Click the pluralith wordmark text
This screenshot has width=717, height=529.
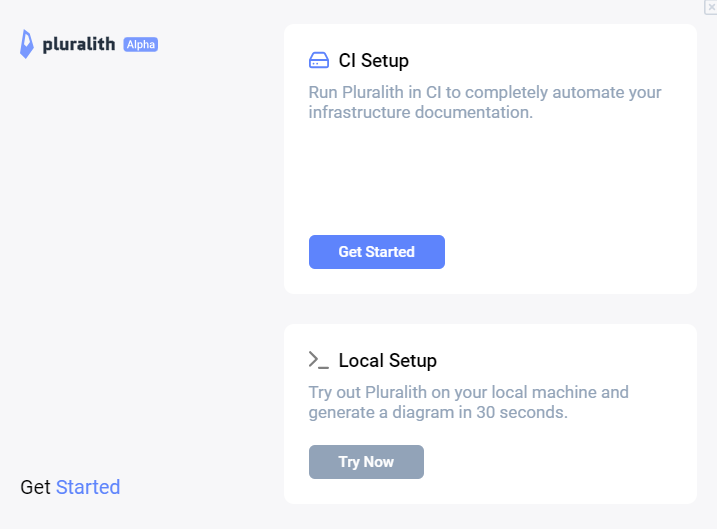pyautogui.click(x=79, y=44)
